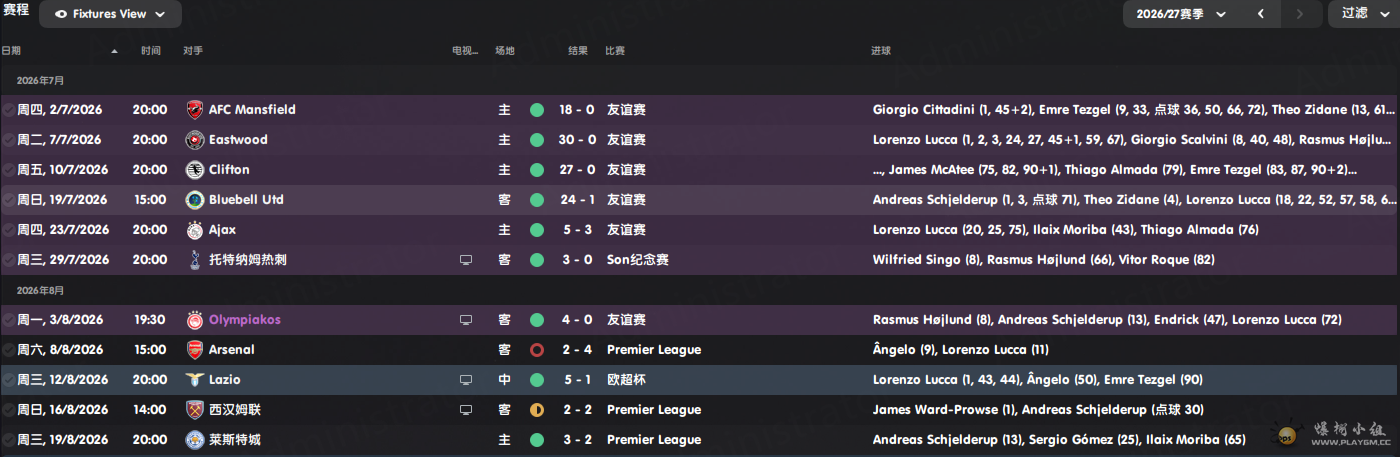Viewport: 1400px width, 457px height.
Task: Click TV broadcast icon on Lazio row
Action: click(465, 380)
